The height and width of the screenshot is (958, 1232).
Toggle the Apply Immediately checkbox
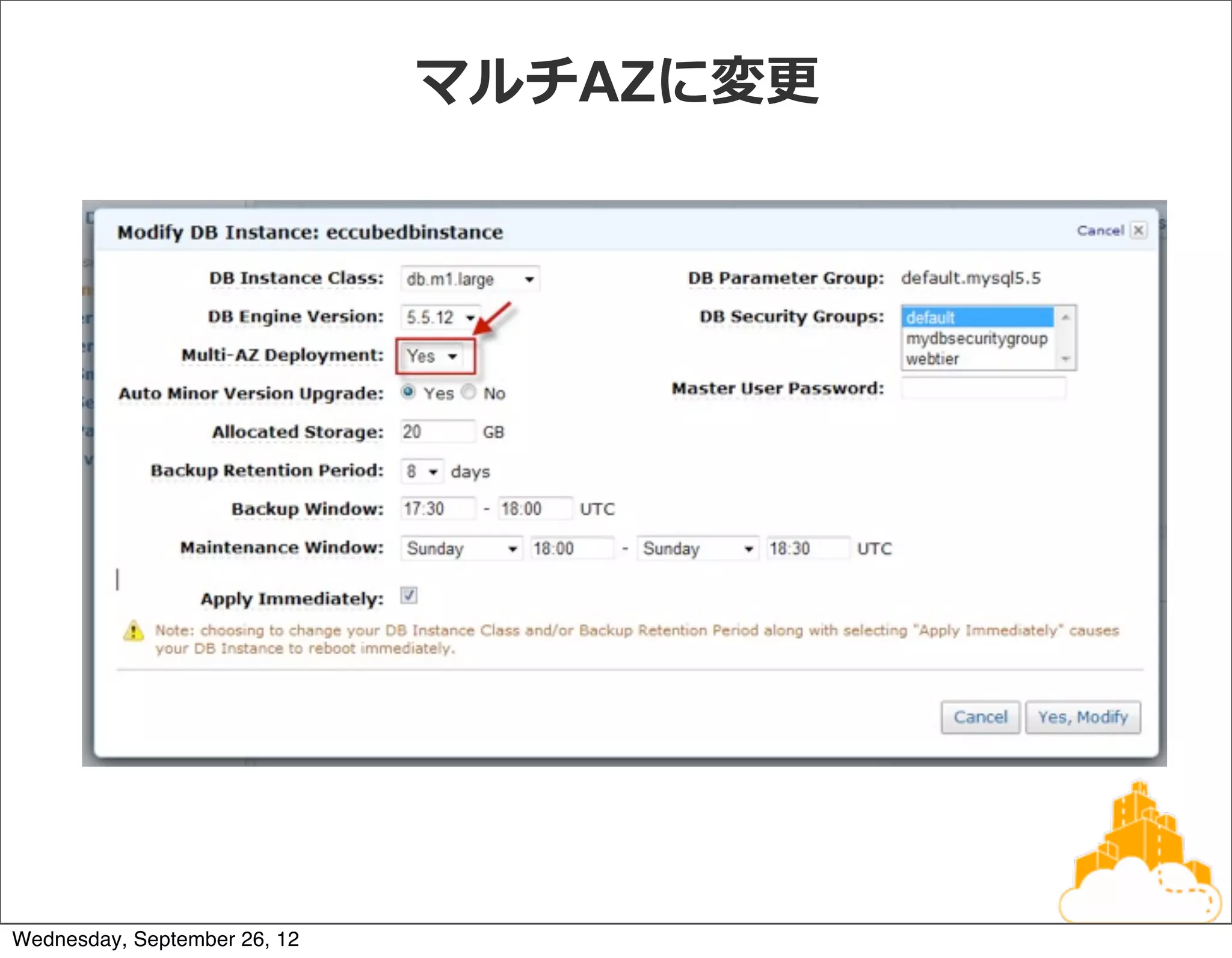409,595
